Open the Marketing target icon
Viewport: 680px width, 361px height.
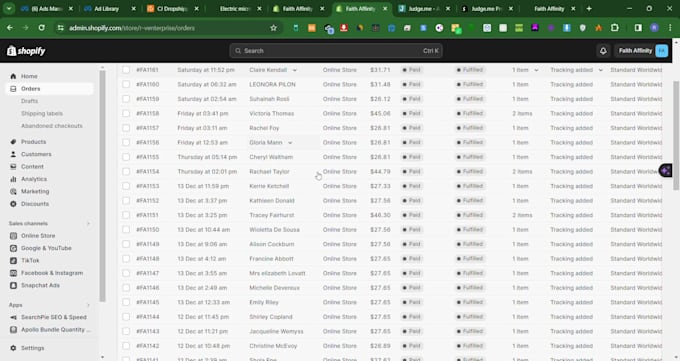[x=13, y=191]
